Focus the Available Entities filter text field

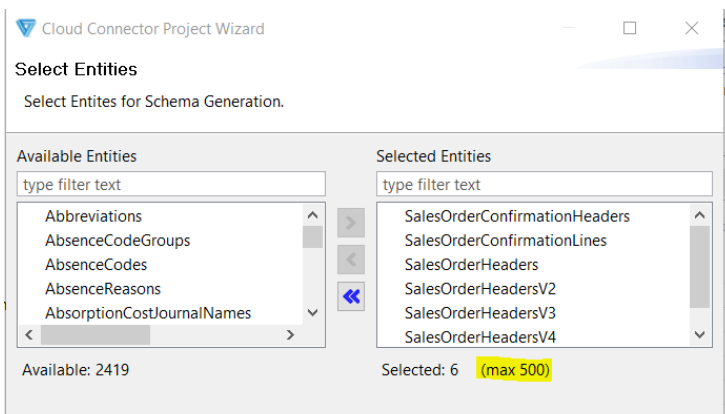click(171, 184)
